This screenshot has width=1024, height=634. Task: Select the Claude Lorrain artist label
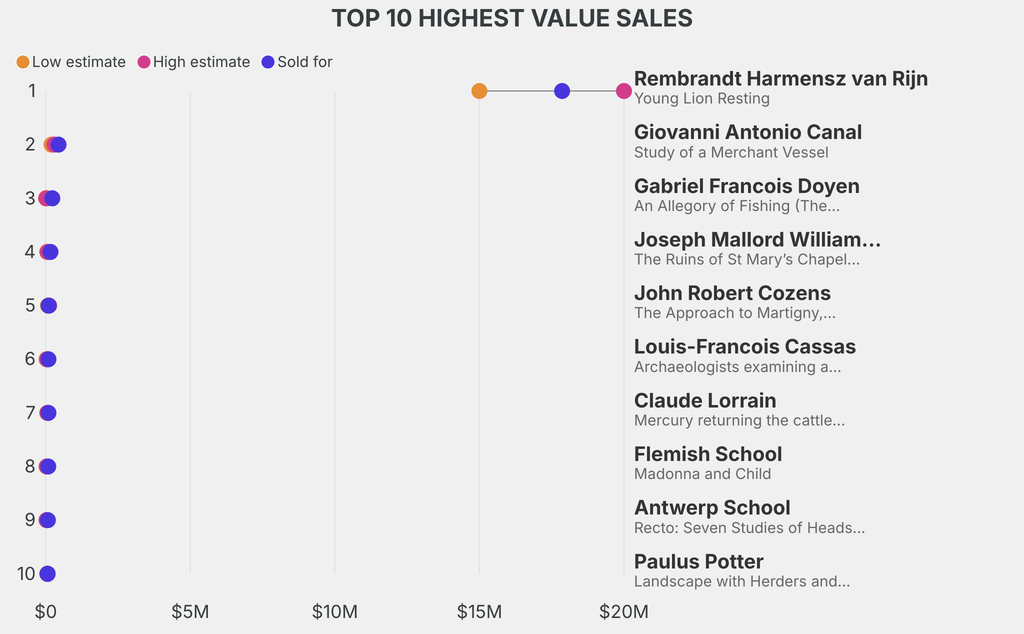[705, 400]
